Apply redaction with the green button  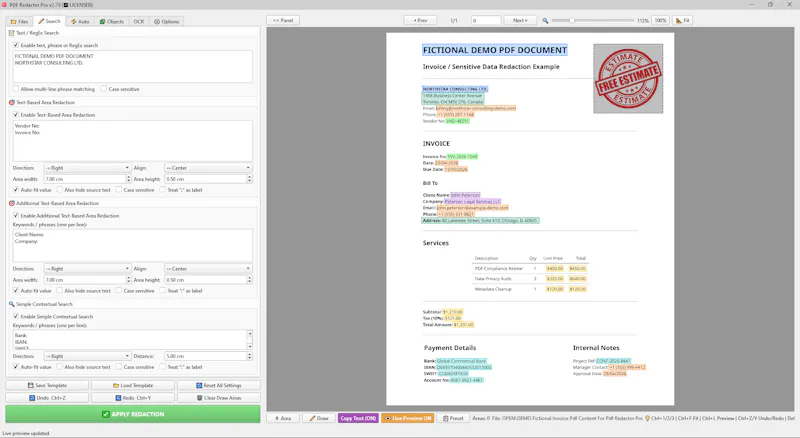coord(133,414)
